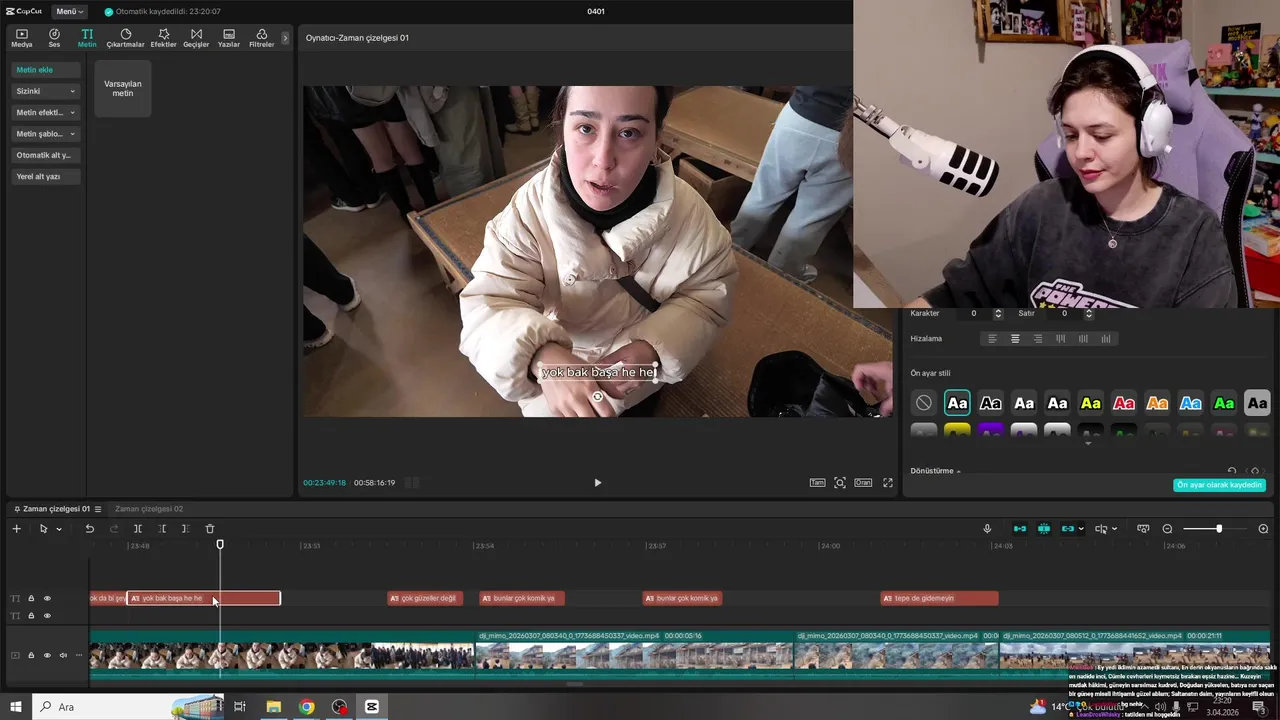Add the Varsayılan metin default text
Image resolution: width=1280 pixels, height=720 pixels.
(122, 88)
